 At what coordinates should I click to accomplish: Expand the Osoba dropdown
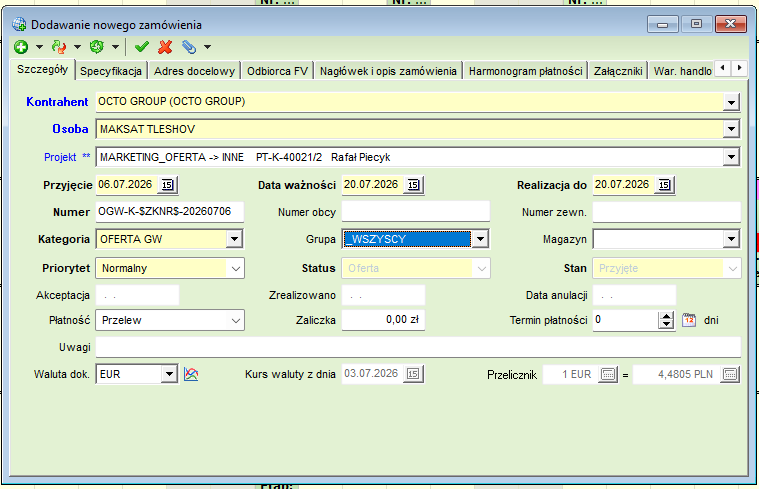click(x=731, y=129)
